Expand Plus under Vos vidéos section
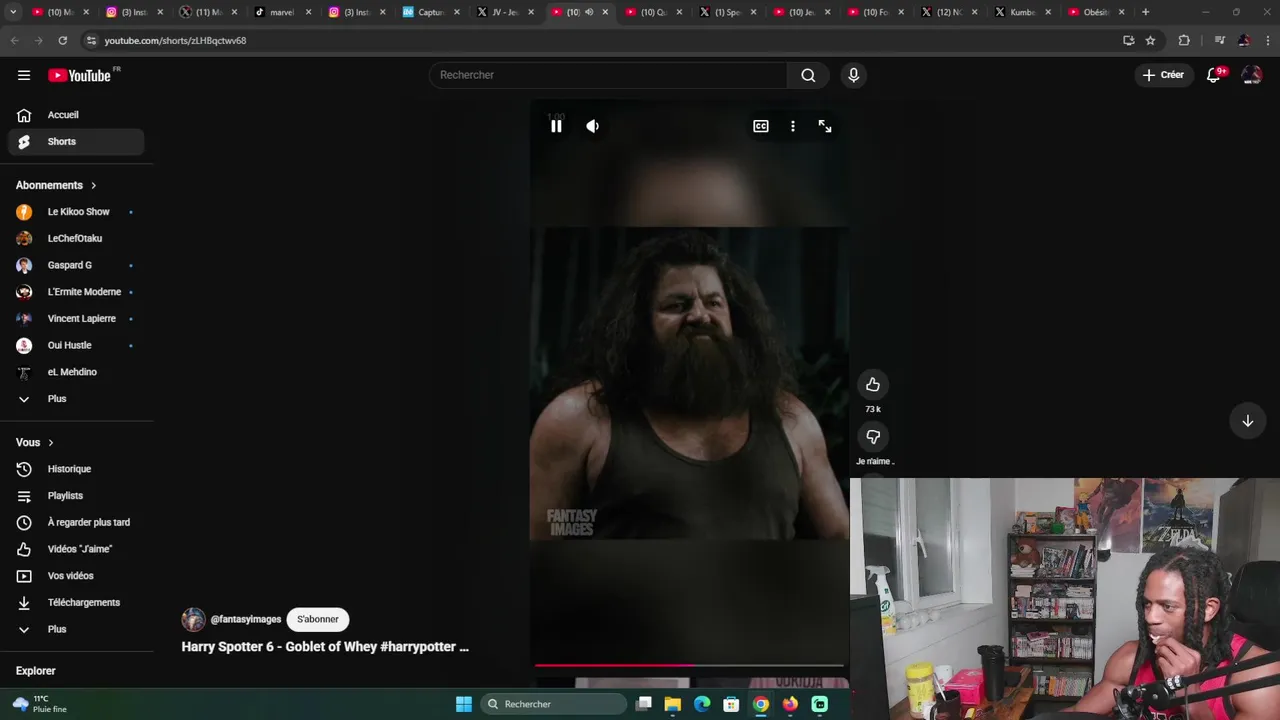 tap(76, 629)
